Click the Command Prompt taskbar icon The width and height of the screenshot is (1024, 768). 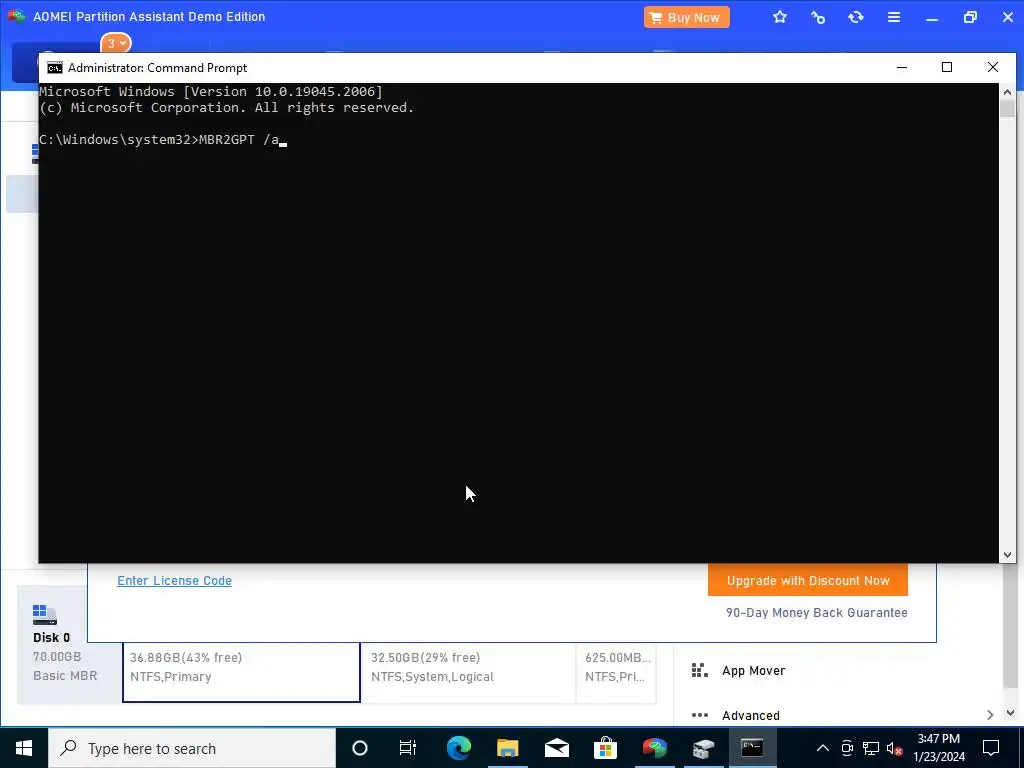(x=752, y=748)
